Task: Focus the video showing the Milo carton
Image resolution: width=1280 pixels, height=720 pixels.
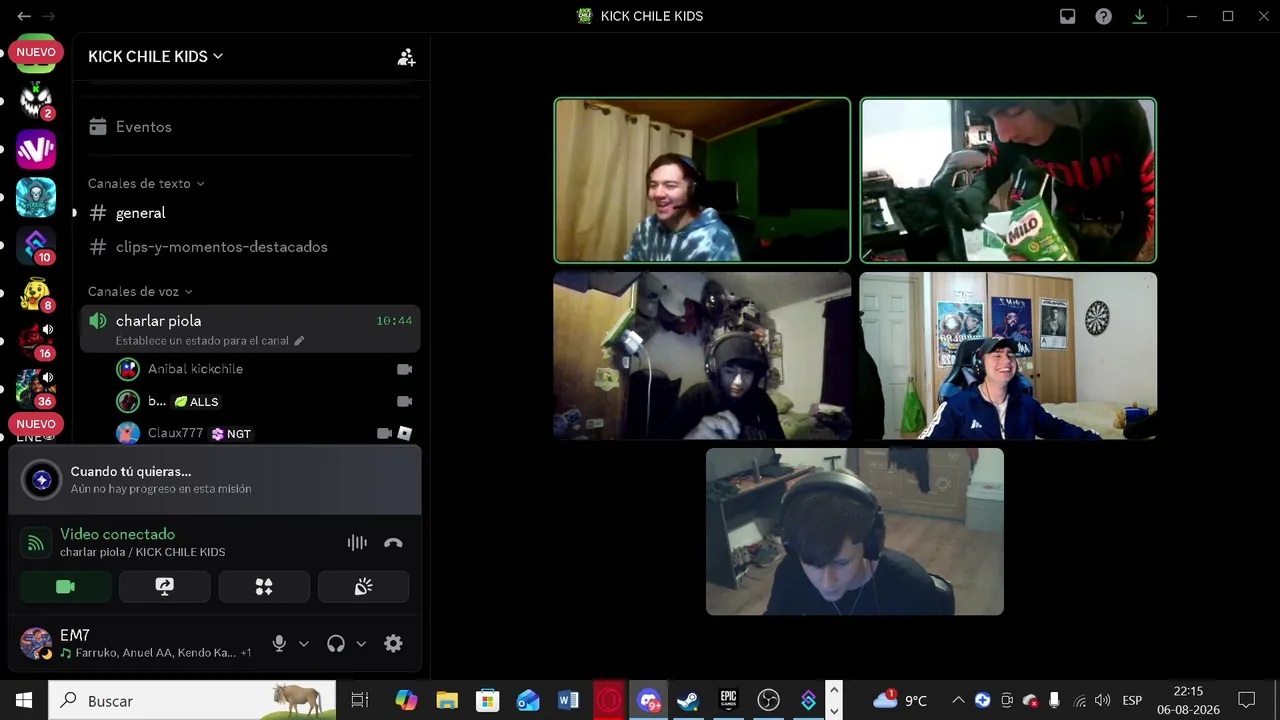Action: pyautogui.click(x=1008, y=180)
